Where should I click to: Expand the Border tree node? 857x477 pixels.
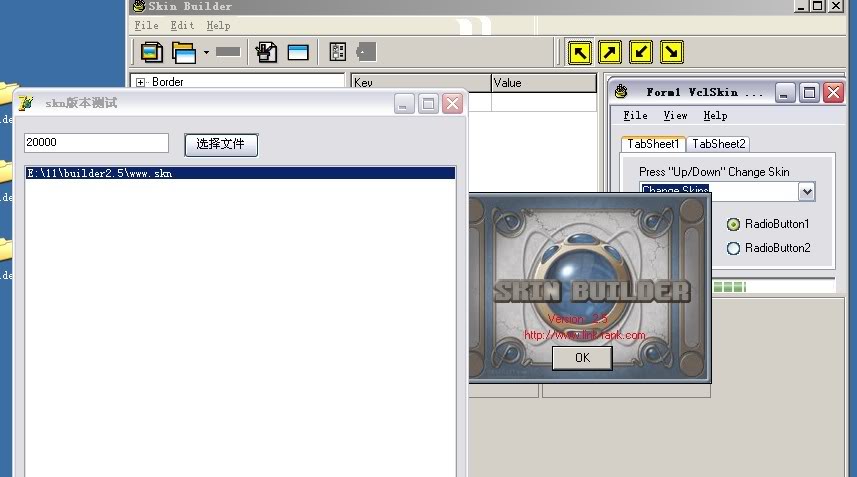140,83
